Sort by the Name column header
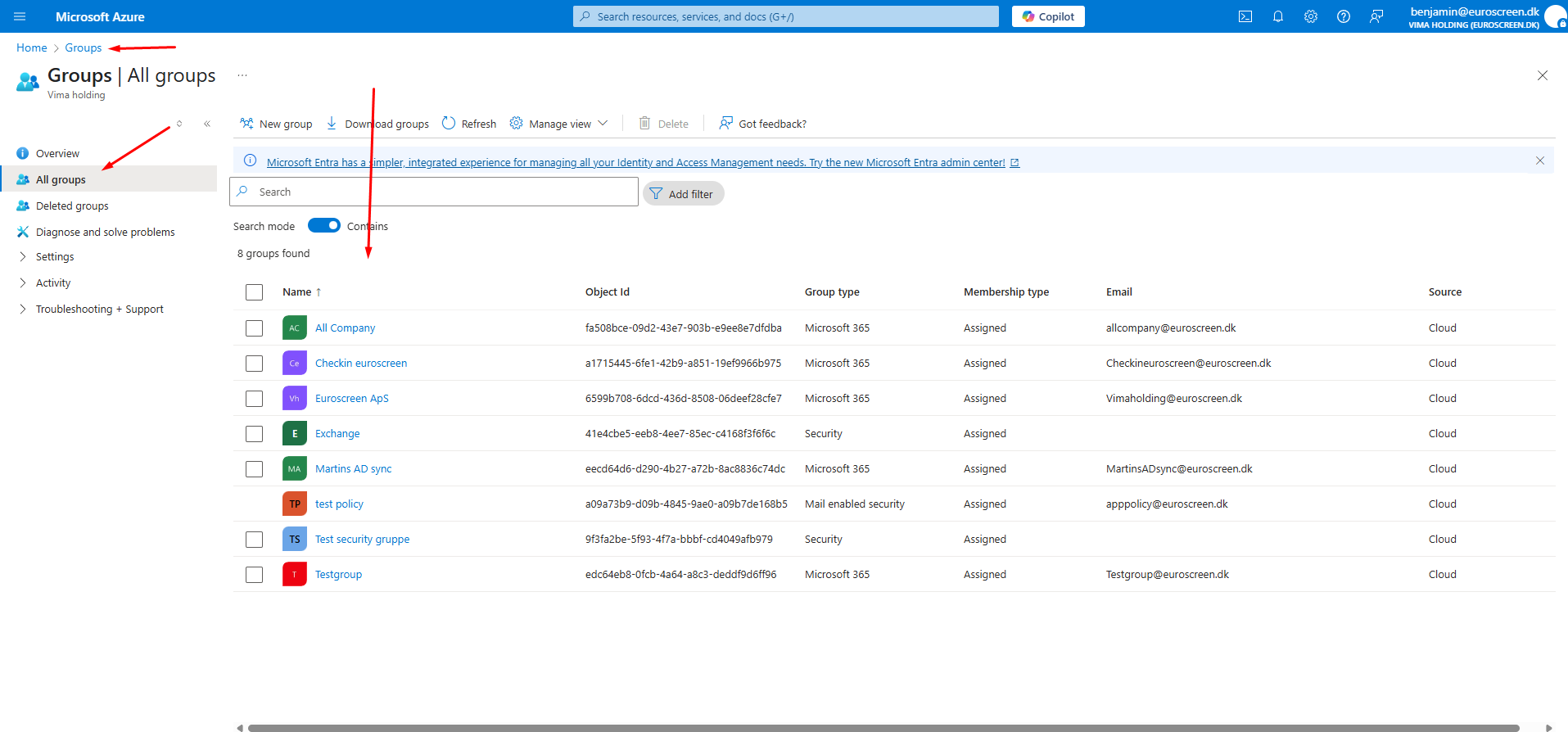The height and width of the screenshot is (732, 1568). tap(302, 292)
